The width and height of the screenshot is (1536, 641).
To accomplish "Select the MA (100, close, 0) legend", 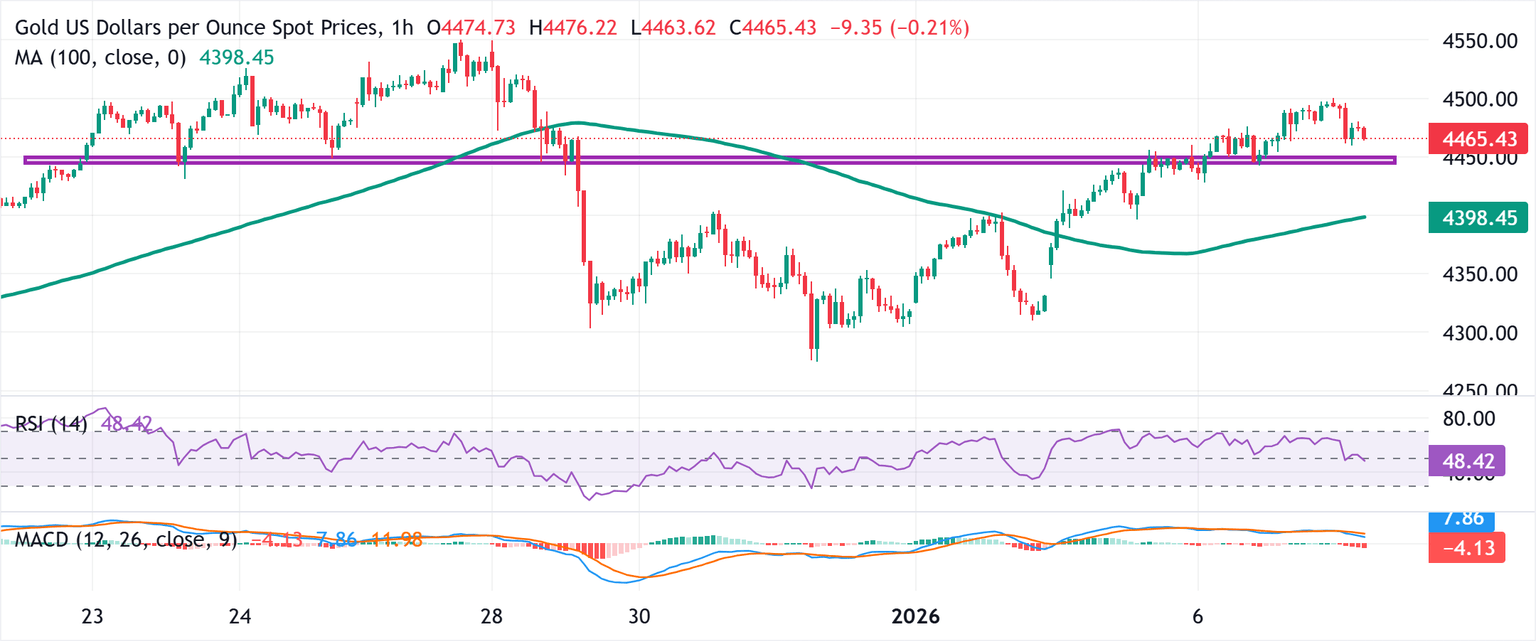I will 100,59.
